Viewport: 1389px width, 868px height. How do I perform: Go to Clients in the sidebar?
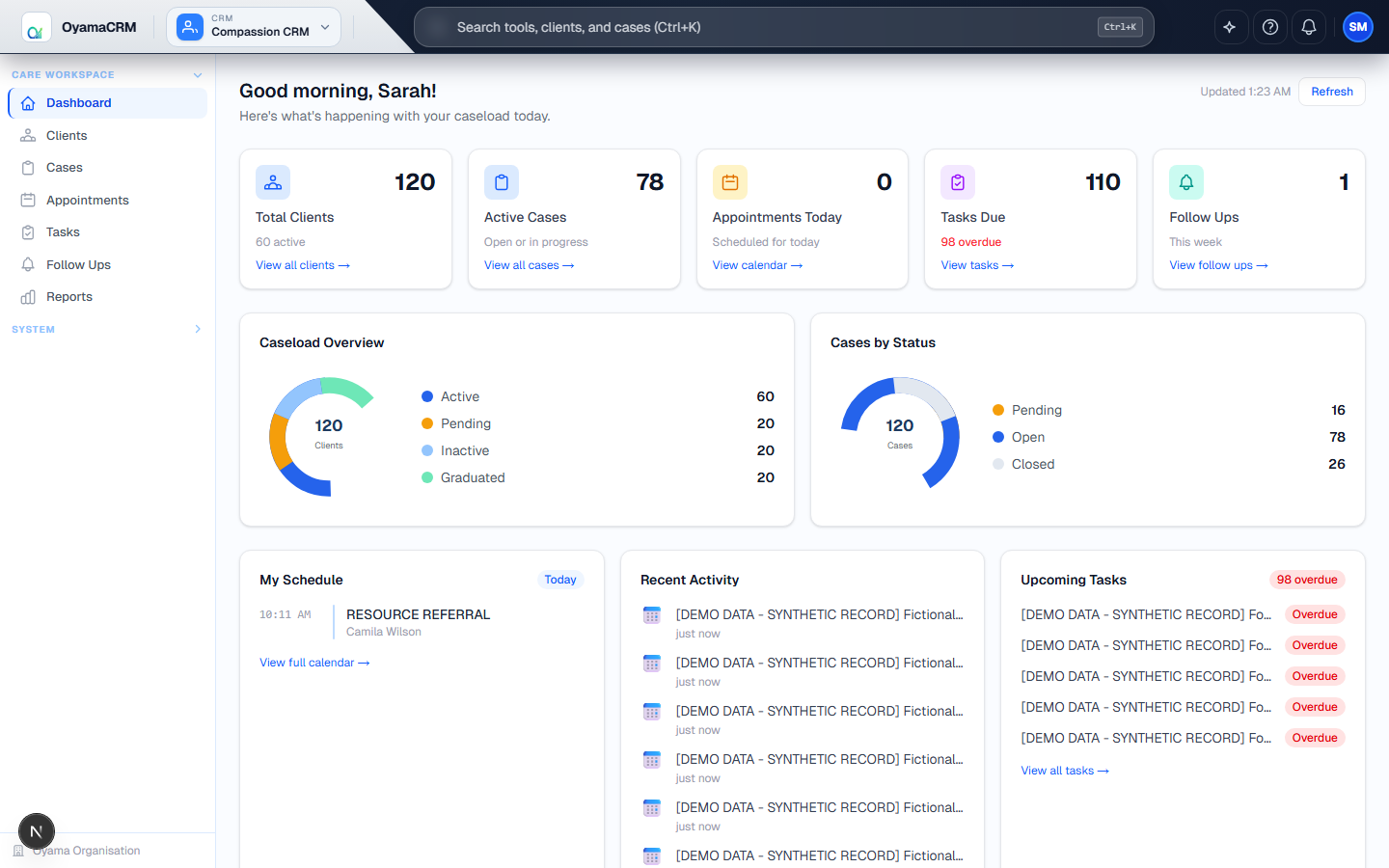coord(108,135)
